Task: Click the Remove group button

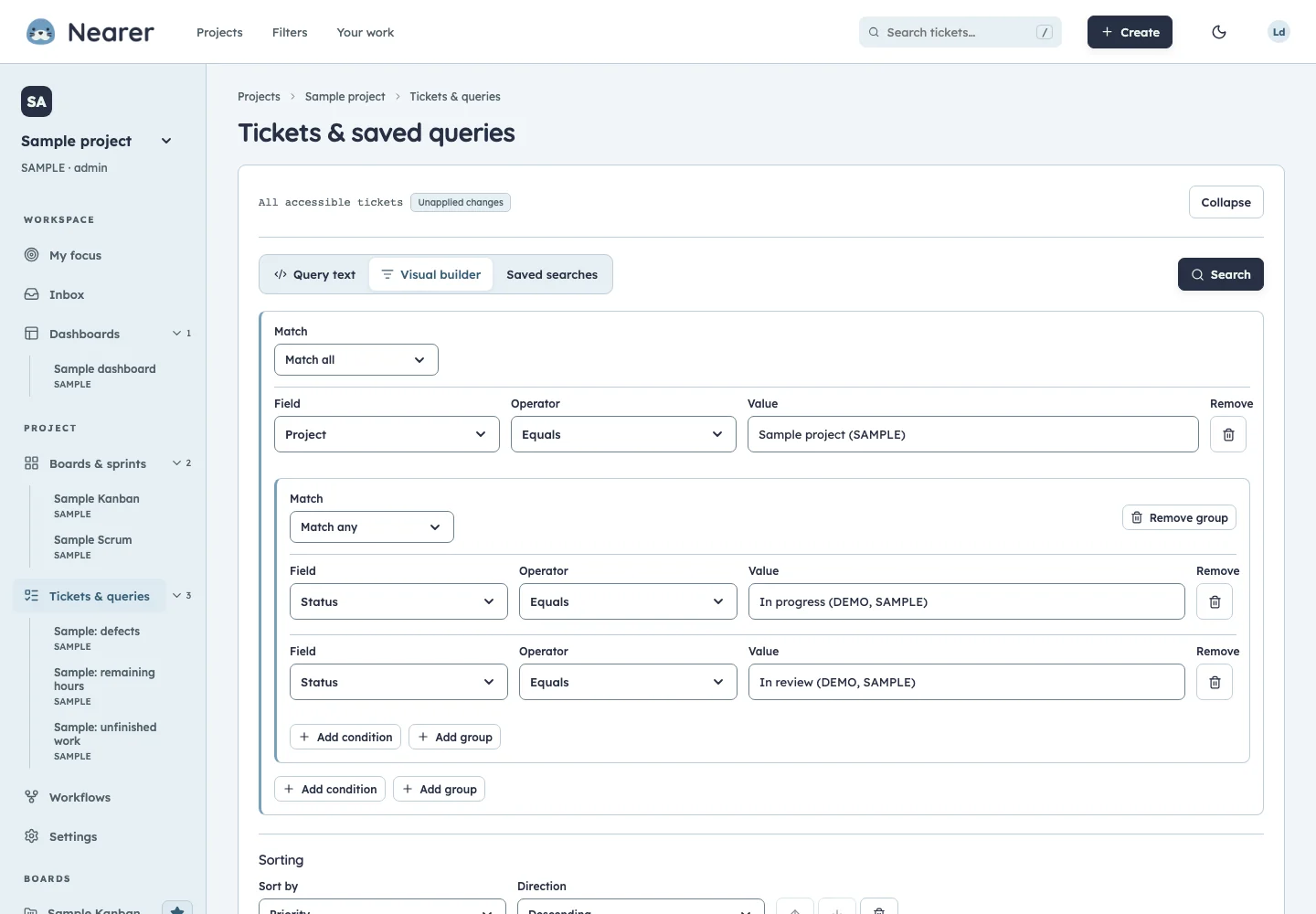Action: 1179,517
